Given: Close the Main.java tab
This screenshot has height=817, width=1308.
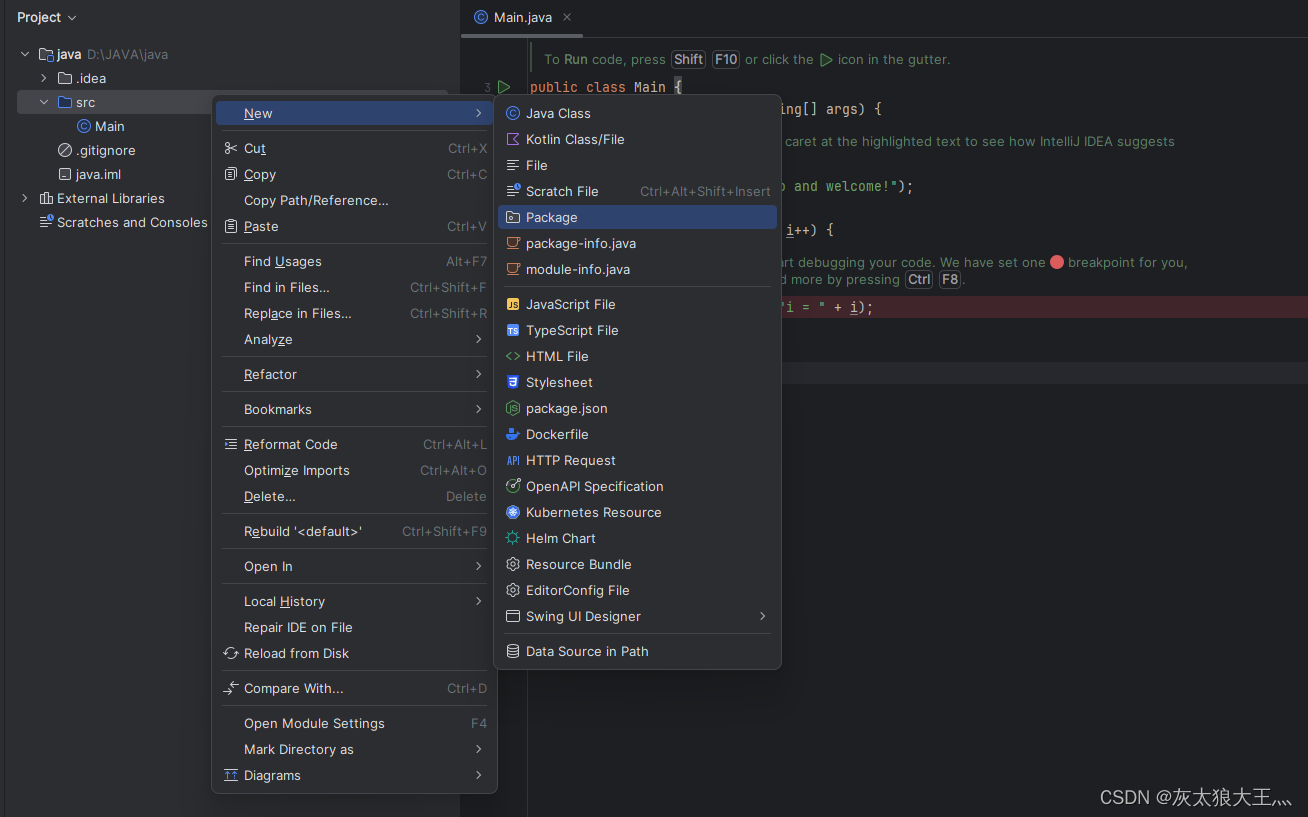Looking at the screenshot, I should click(567, 17).
